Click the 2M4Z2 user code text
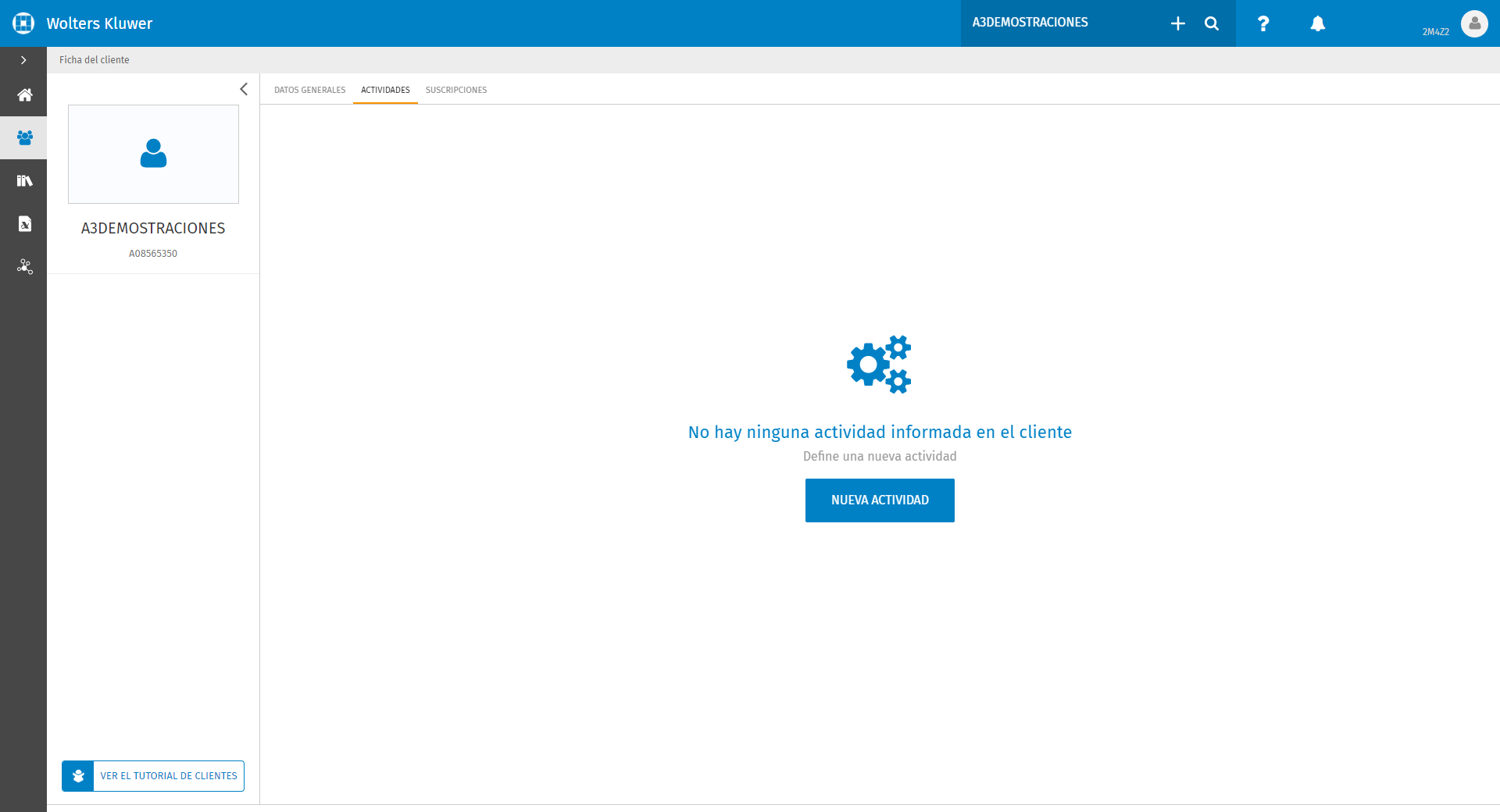The height and width of the screenshot is (812, 1500). click(1436, 32)
